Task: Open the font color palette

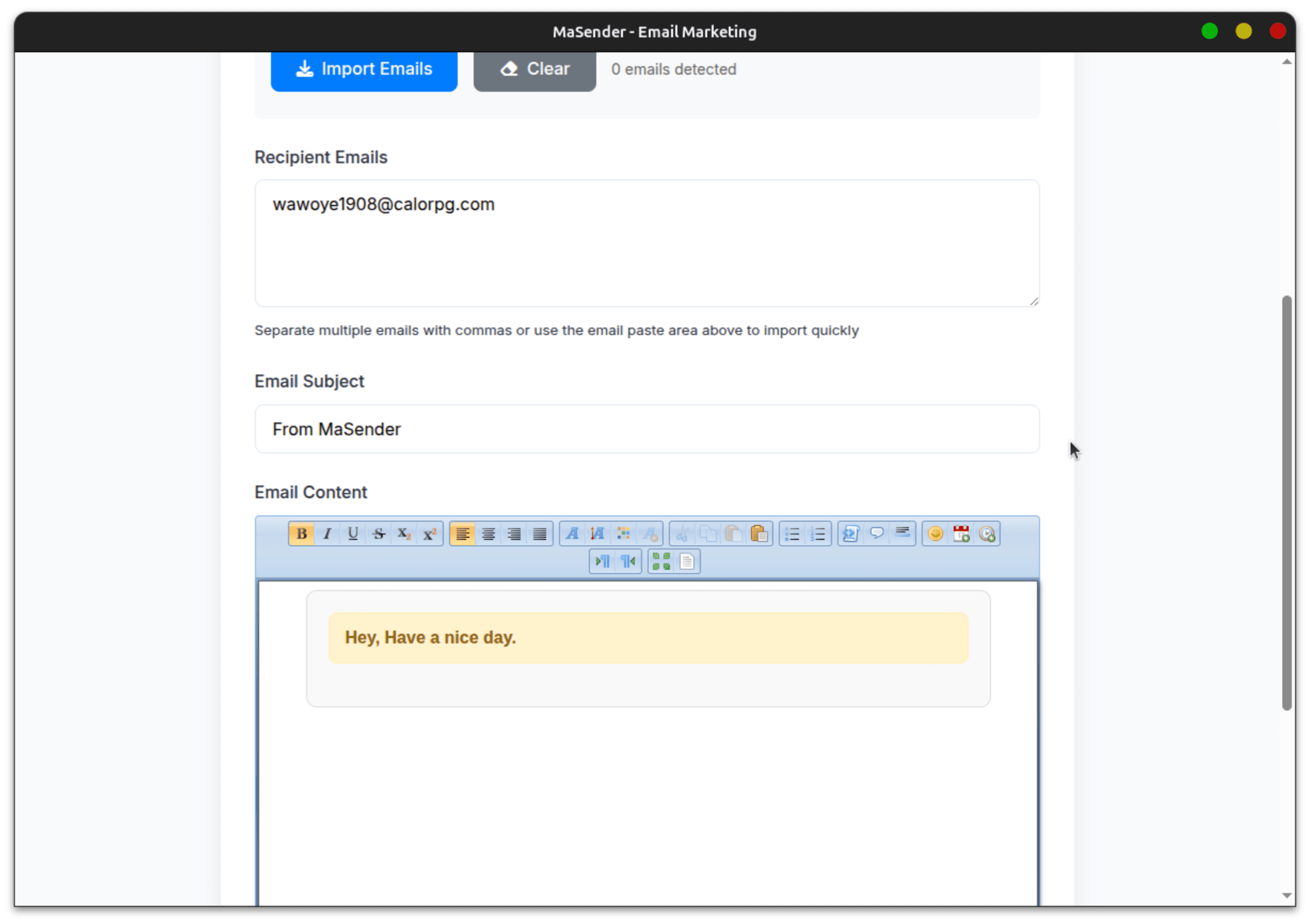Action: coord(623,534)
